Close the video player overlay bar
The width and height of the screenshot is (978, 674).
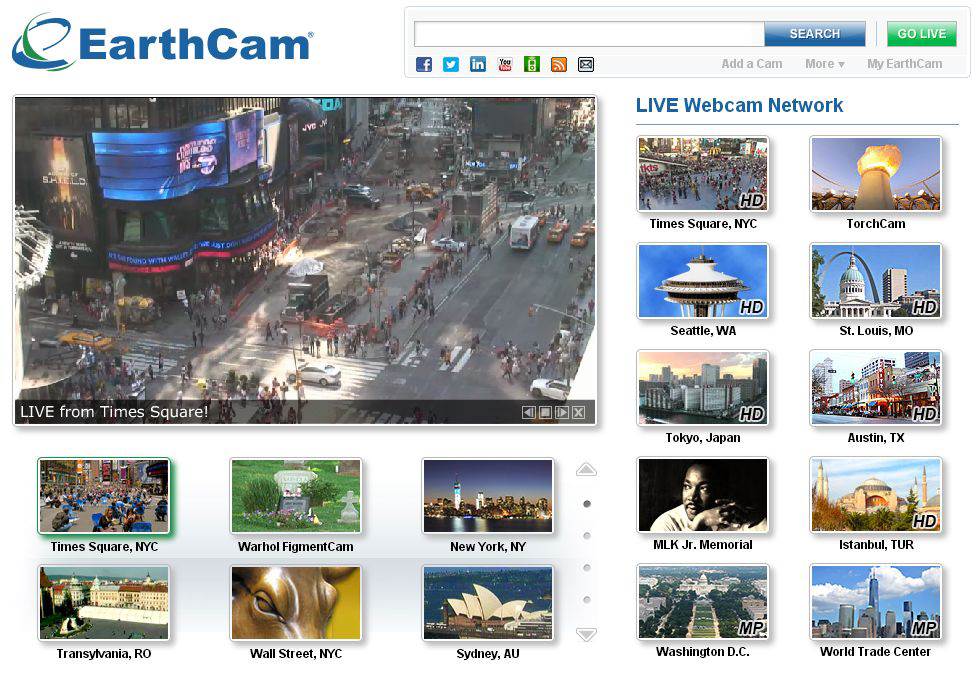pyautogui.click(x=579, y=412)
